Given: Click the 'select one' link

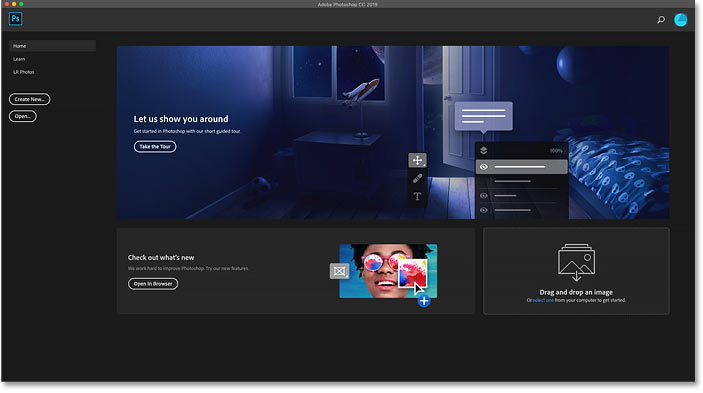Looking at the screenshot, I should pyautogui.click(x=543, y=300).
